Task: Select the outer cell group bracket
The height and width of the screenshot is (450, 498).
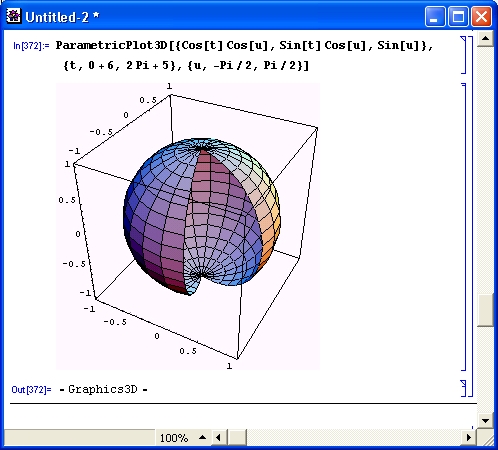Action: point(470,216)
